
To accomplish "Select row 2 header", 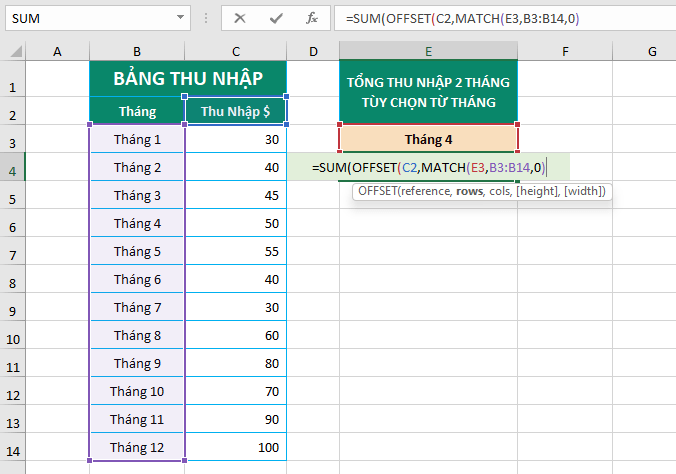I will pos(13,111).
